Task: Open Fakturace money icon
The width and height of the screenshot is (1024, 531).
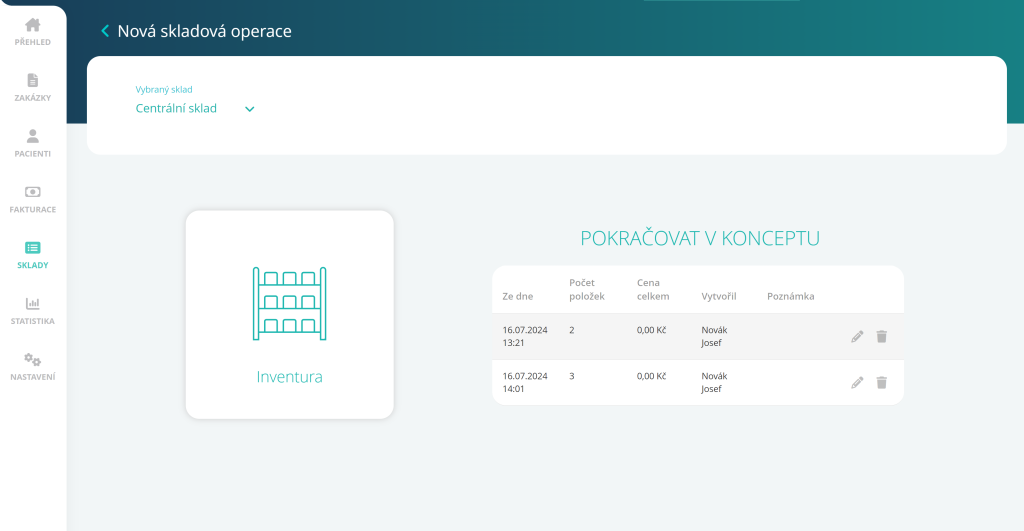Action: pyautogui.click(x=33, y=192)
